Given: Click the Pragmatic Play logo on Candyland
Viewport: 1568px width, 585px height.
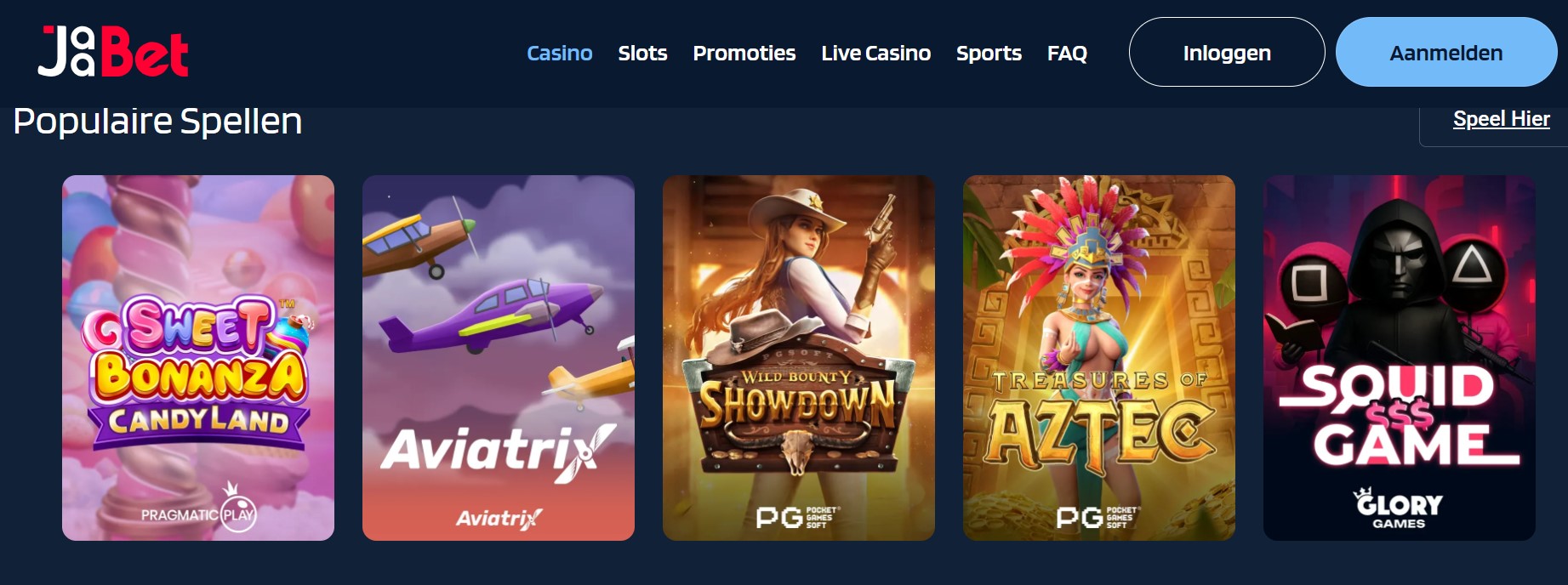Looking at the screenshot, I should click(x=199, y=508).
